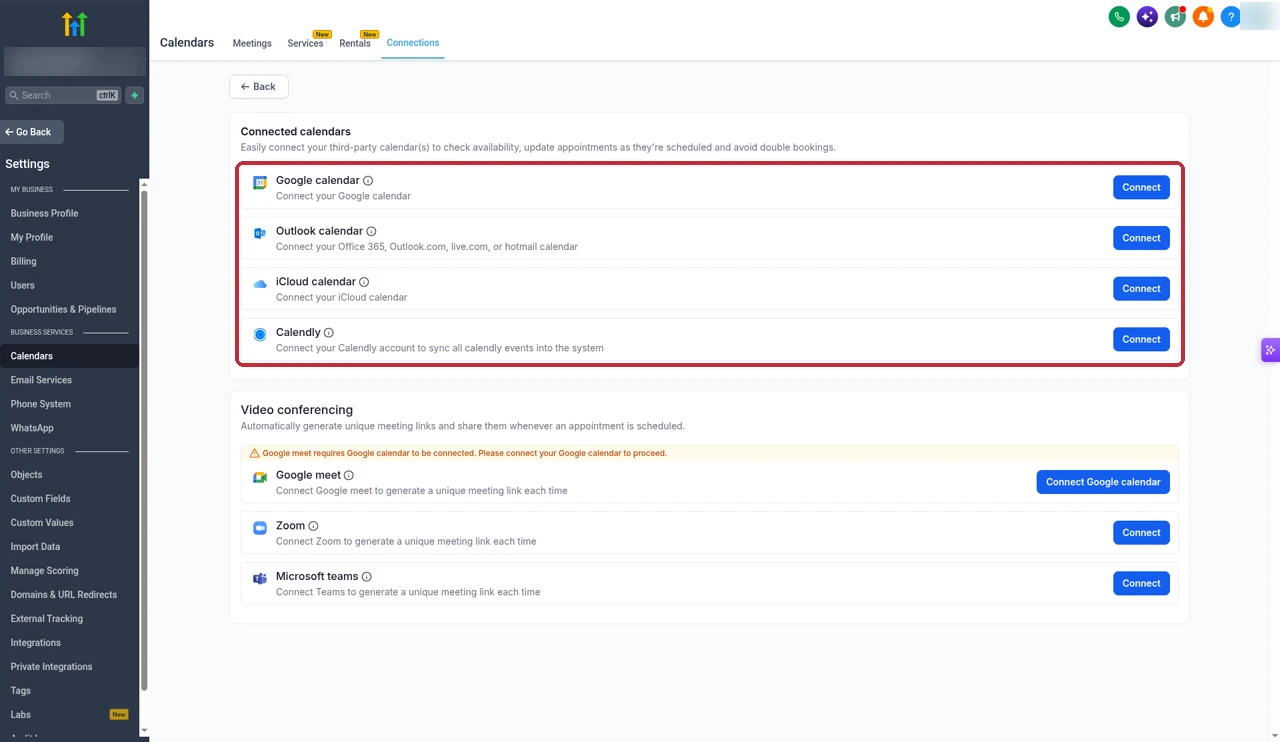Switch to the Services tab

pyautogui.click(x=305, y=43)
